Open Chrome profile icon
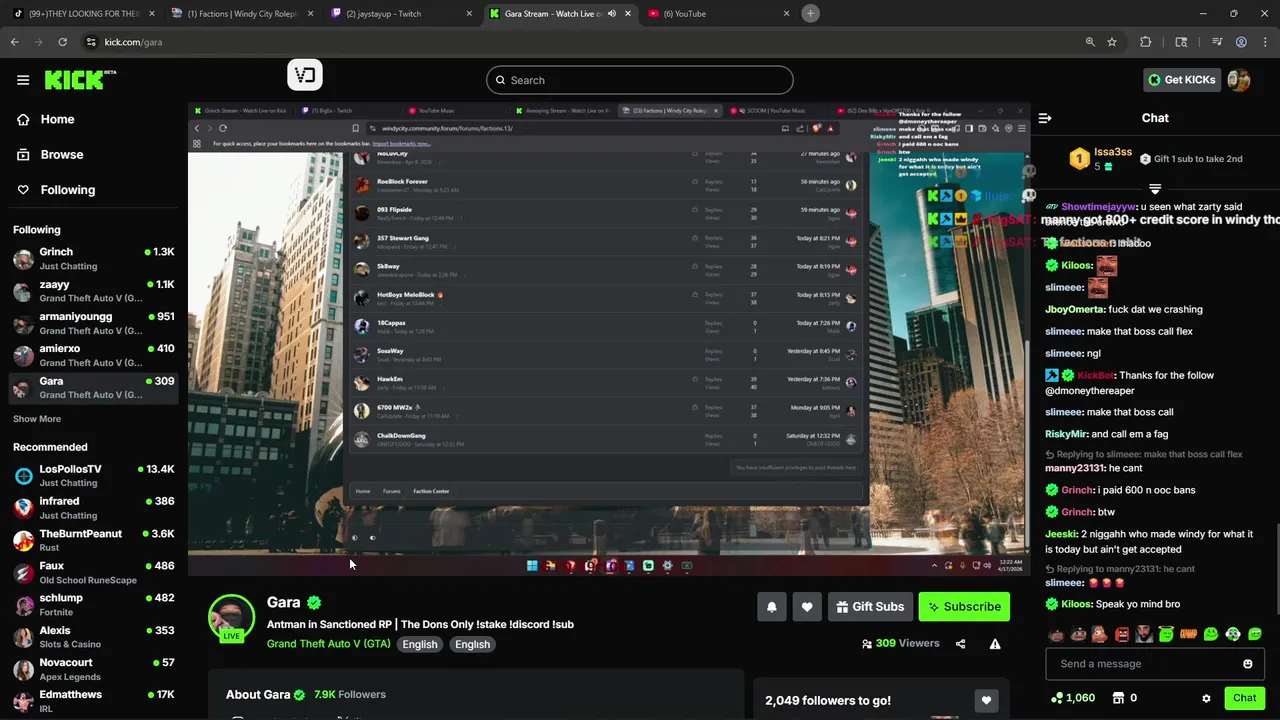 tap(1241, 42)
